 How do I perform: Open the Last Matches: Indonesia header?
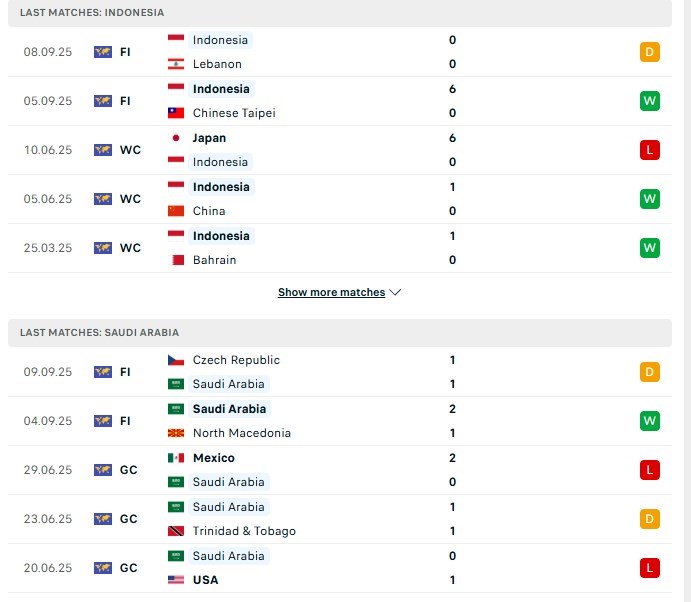coord(92,12)
